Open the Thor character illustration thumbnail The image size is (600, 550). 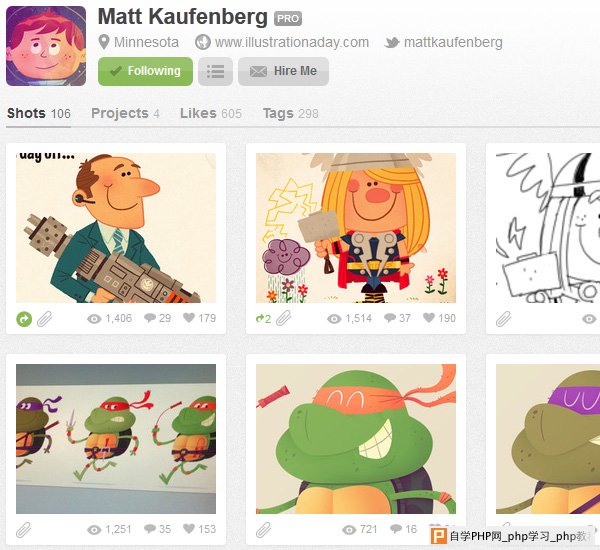click(x=356, y=228)
